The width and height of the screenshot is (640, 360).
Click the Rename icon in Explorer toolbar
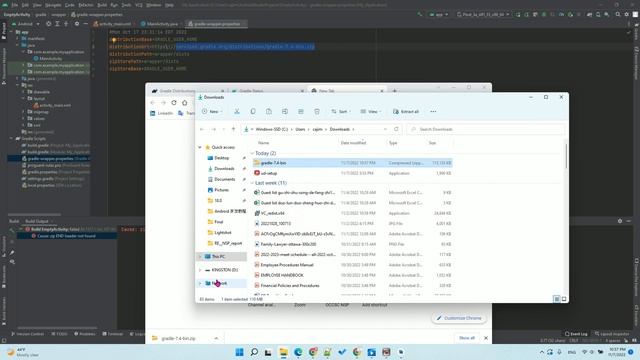coord(285,111)
